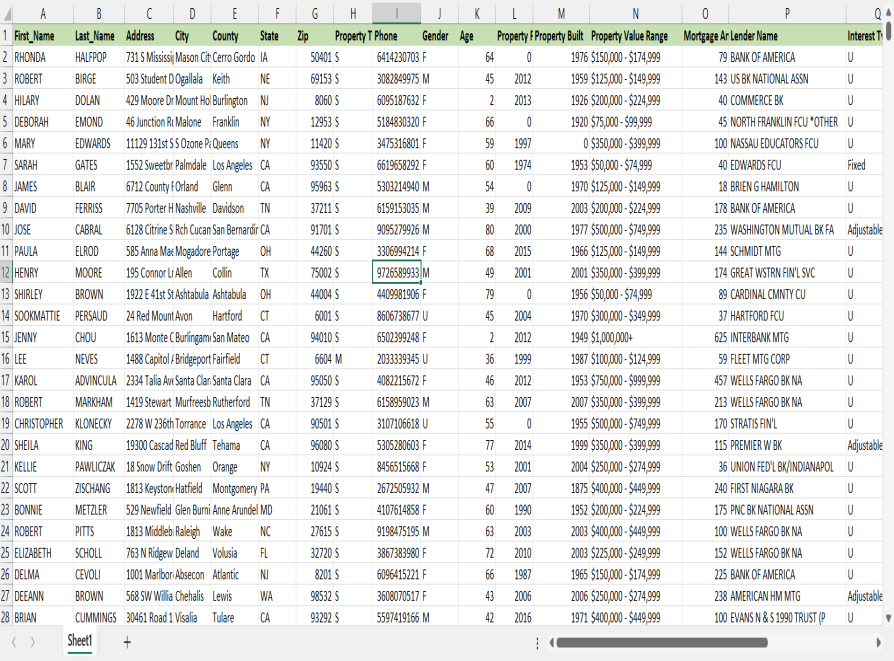Select column G header
This screenshot has height=661, width=894.
(315, 14)
